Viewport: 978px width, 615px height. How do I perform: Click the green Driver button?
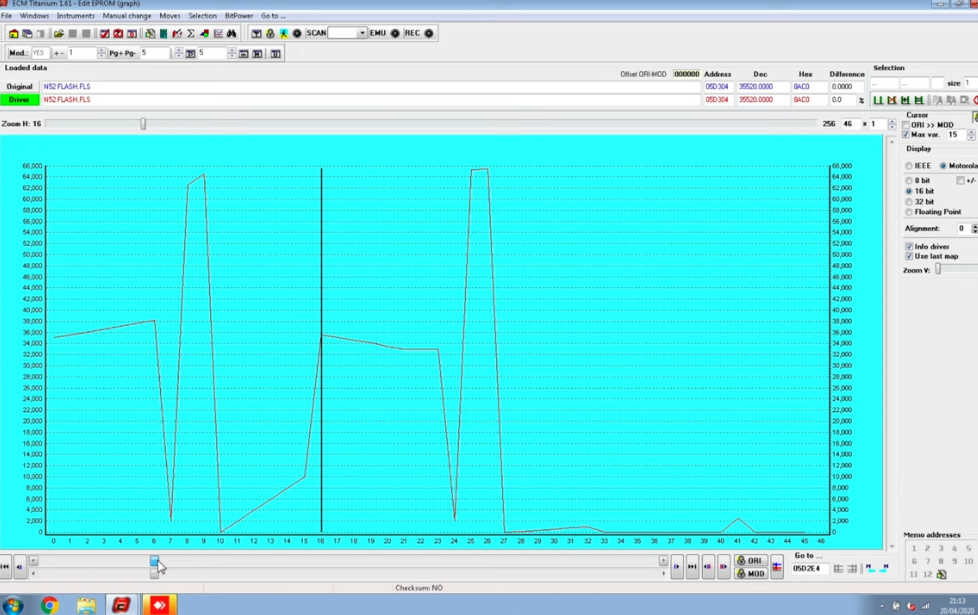pyautogui.click(x=19, y=100)
